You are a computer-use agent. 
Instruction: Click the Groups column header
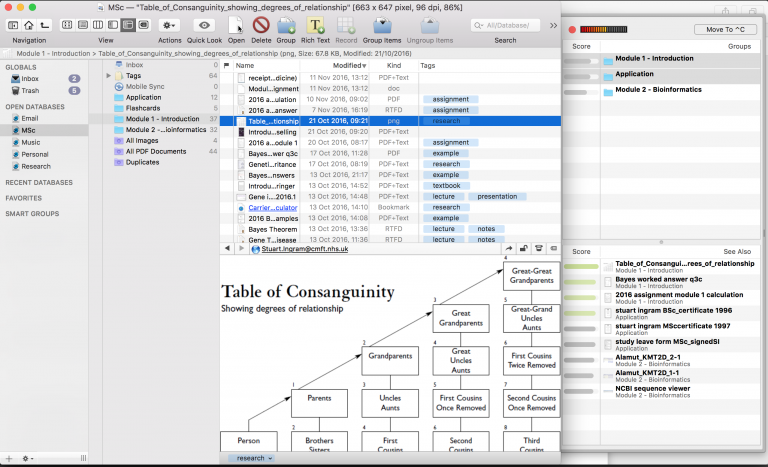739,46
